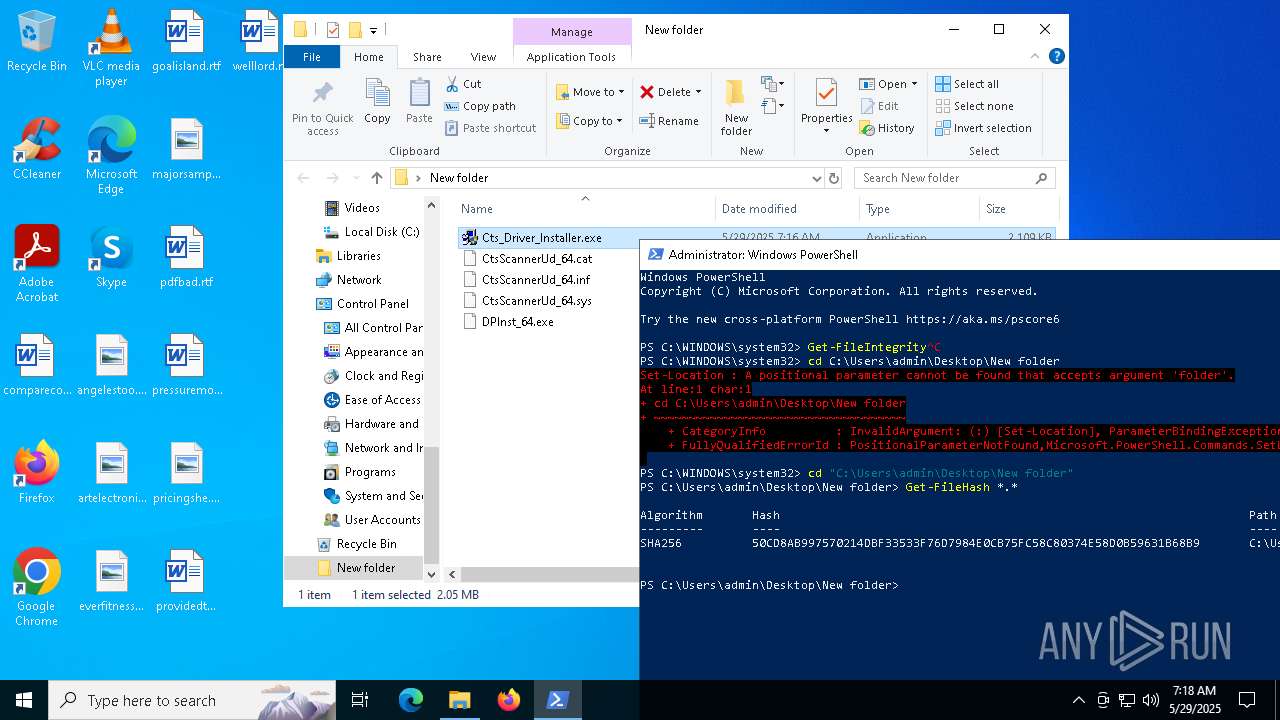Open notification center in system tray
The image size is (1280, 720).
(x=1247, y=700)
